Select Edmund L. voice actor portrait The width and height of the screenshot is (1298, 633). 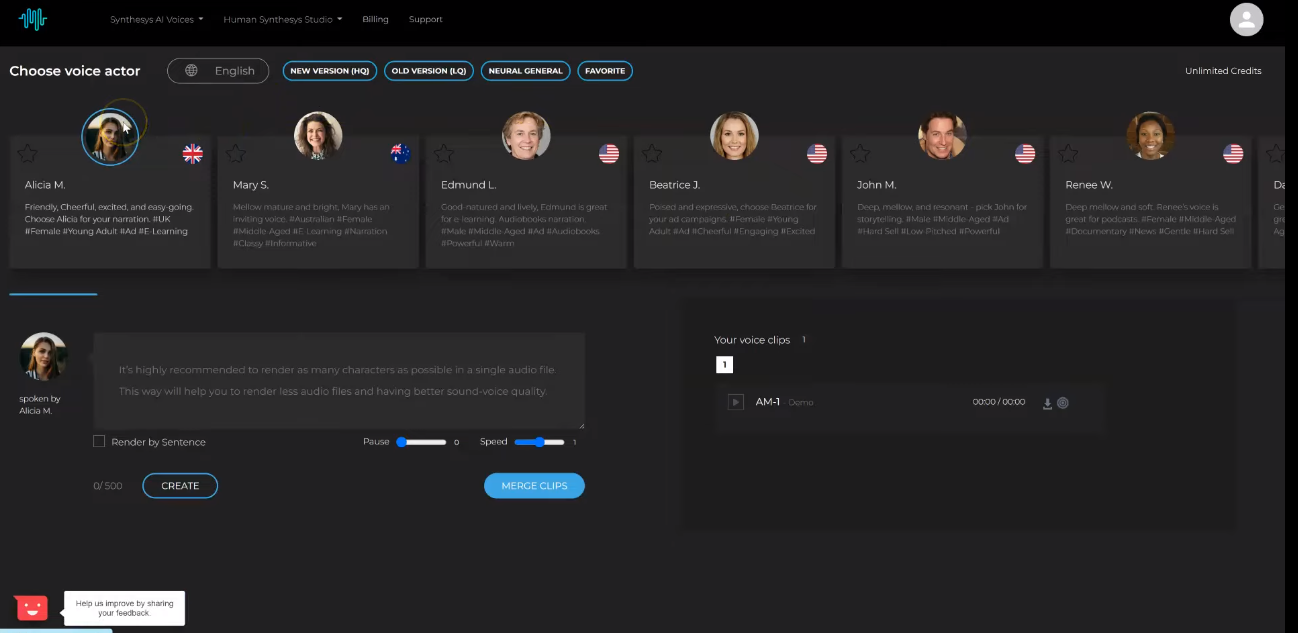click(526, 135)
